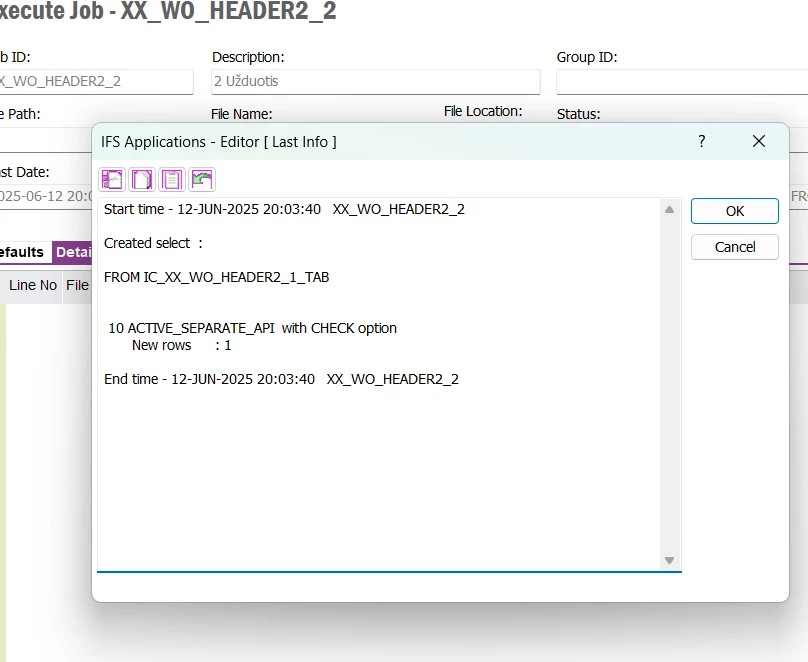This screenshot has height=662, width=808.
Task: Dismiss the editor with Cancel
Action: [734, 247]
